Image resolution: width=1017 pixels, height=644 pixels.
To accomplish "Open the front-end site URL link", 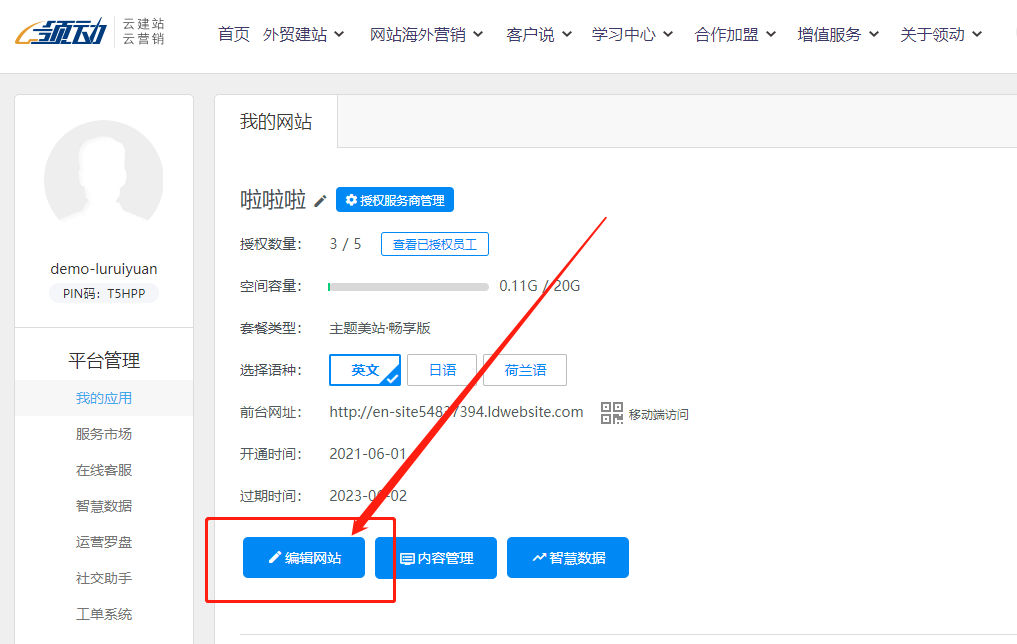I will [x=456, y=412].
